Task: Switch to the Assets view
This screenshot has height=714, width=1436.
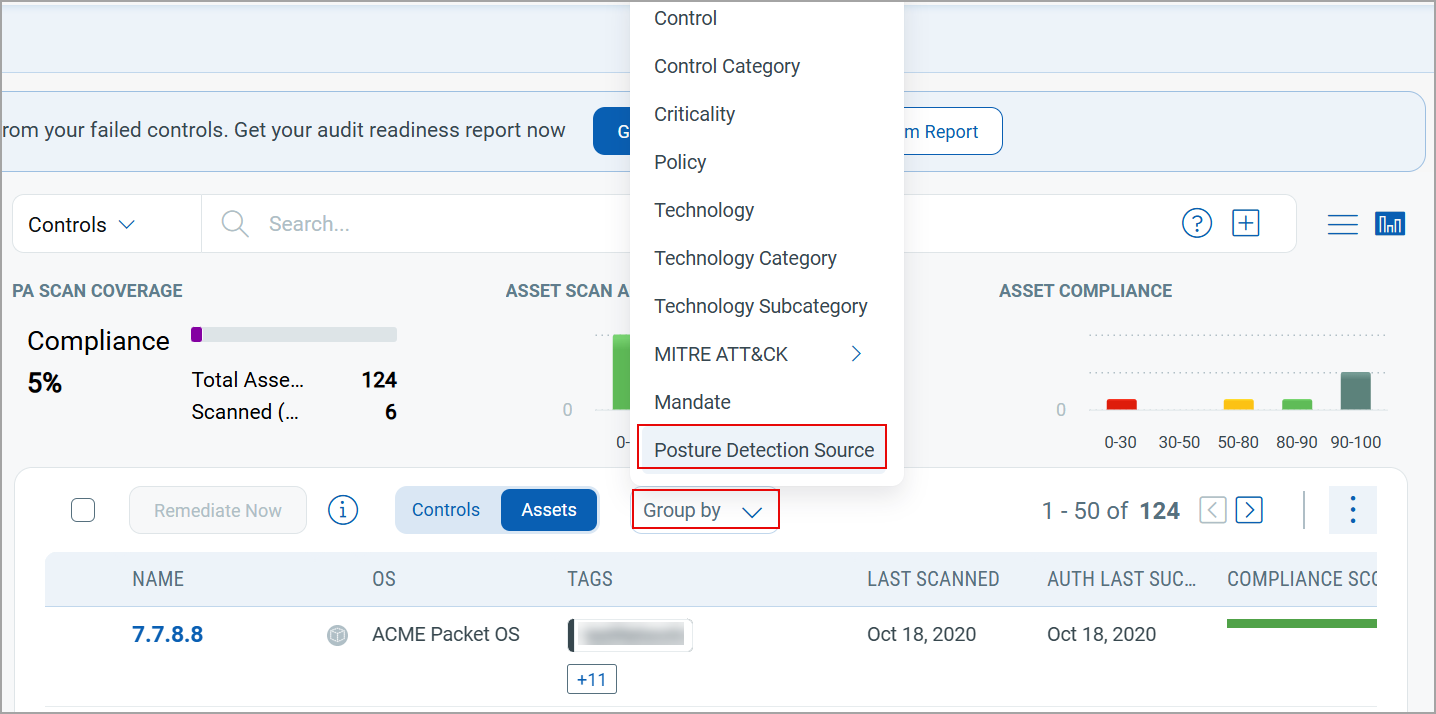Action: point(548,509)
